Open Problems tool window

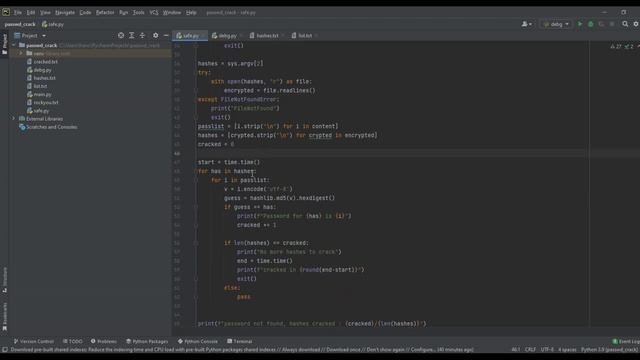(x=104, y=341)
